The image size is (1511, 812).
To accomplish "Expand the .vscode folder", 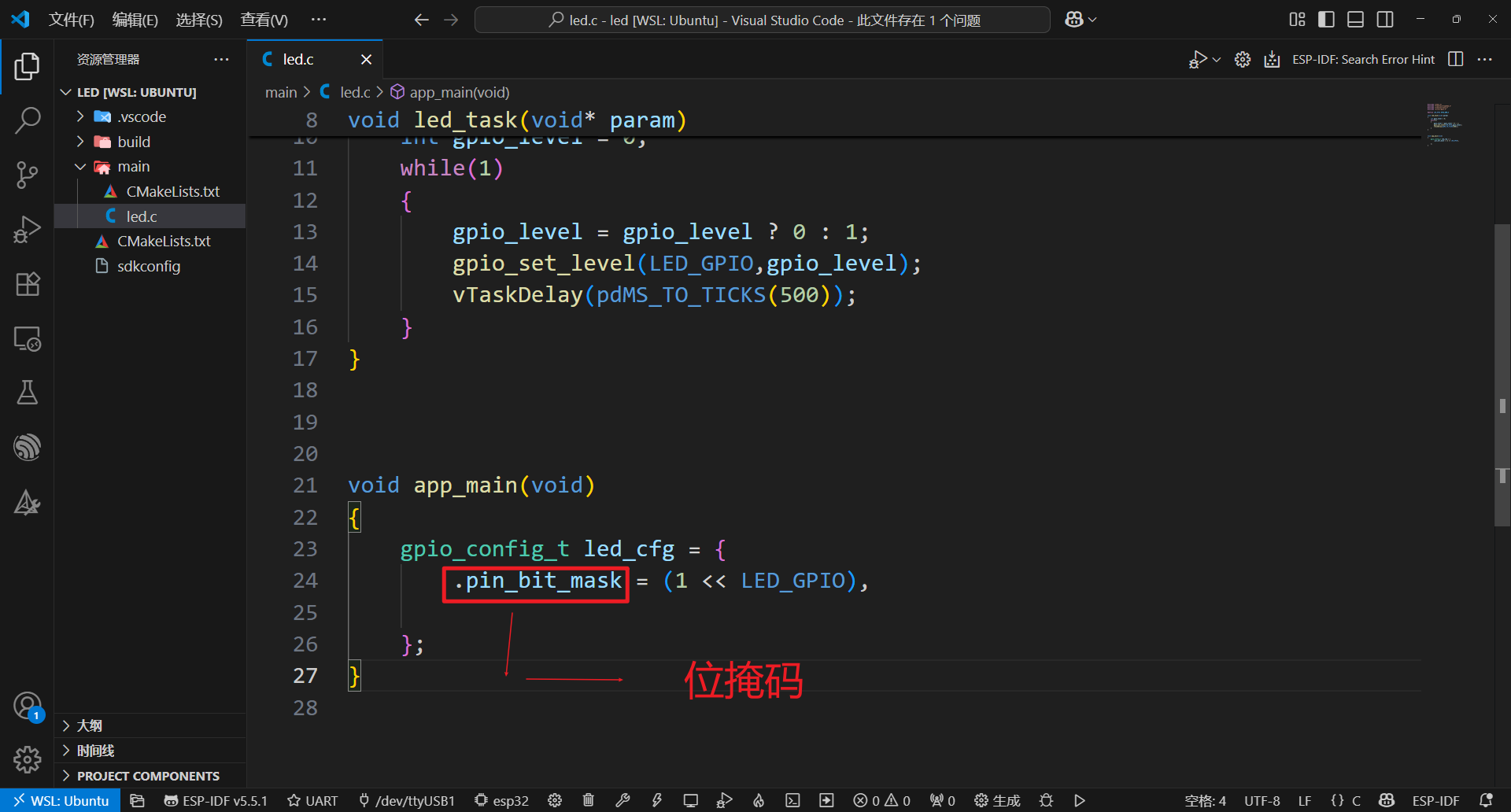I will point(80,116).
